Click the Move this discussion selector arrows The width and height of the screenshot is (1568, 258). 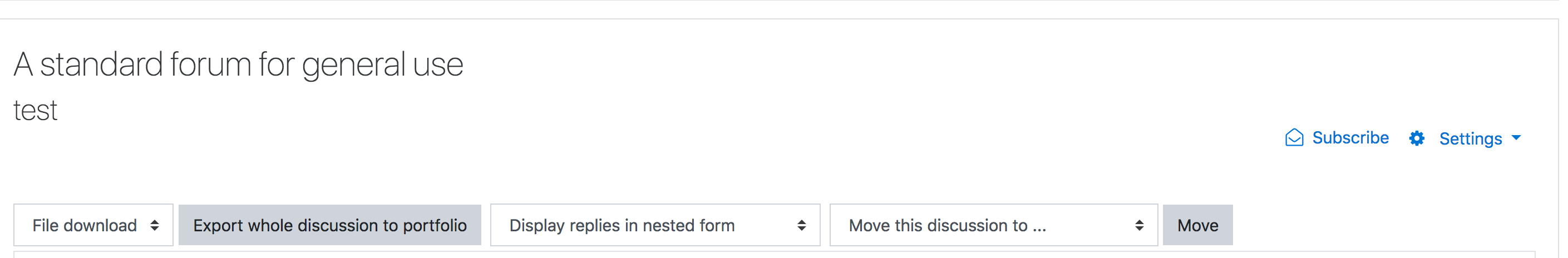coord(1139,225)
